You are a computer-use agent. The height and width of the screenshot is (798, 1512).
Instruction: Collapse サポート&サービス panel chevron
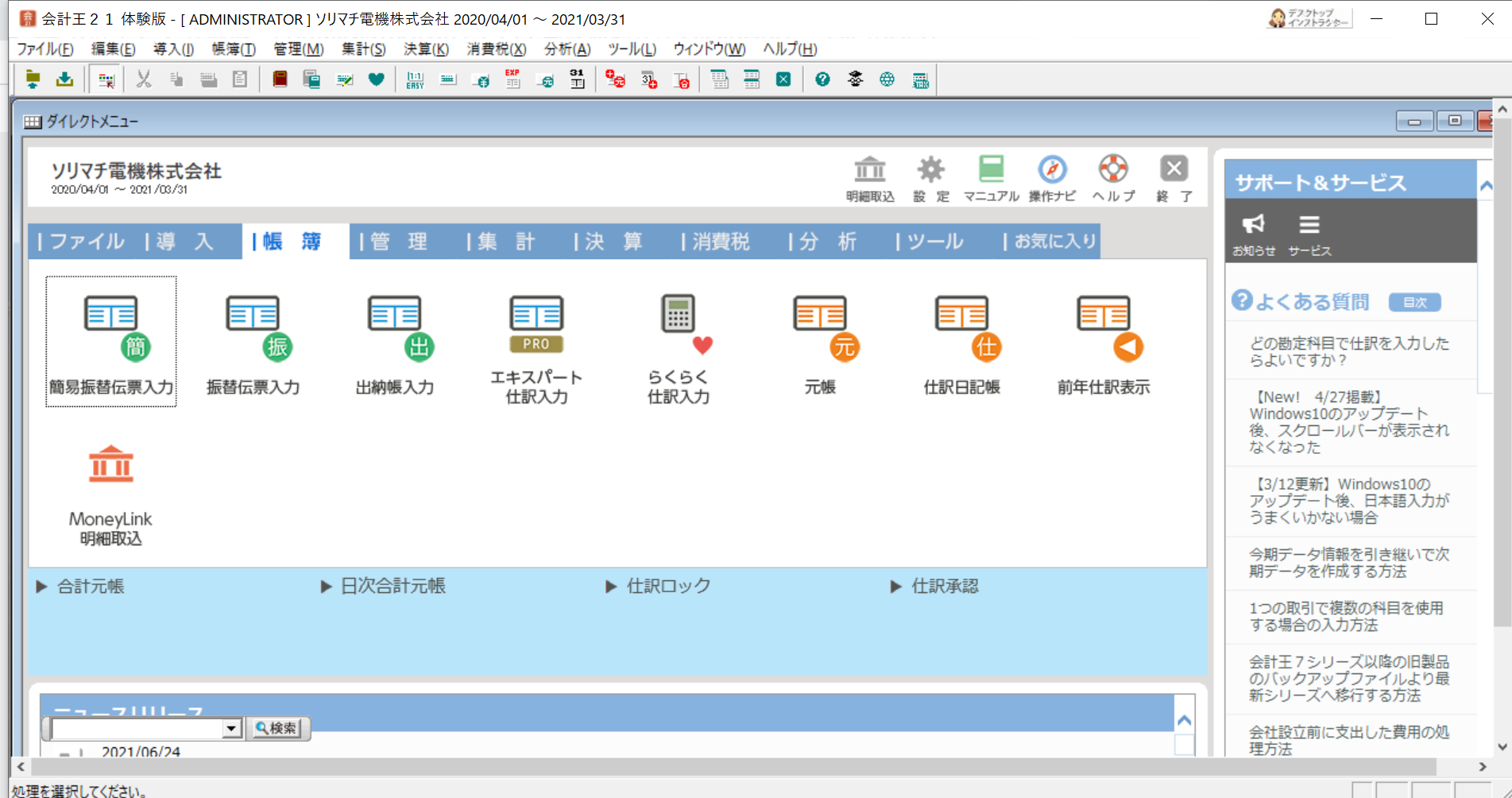click(x=1486, y=186)
